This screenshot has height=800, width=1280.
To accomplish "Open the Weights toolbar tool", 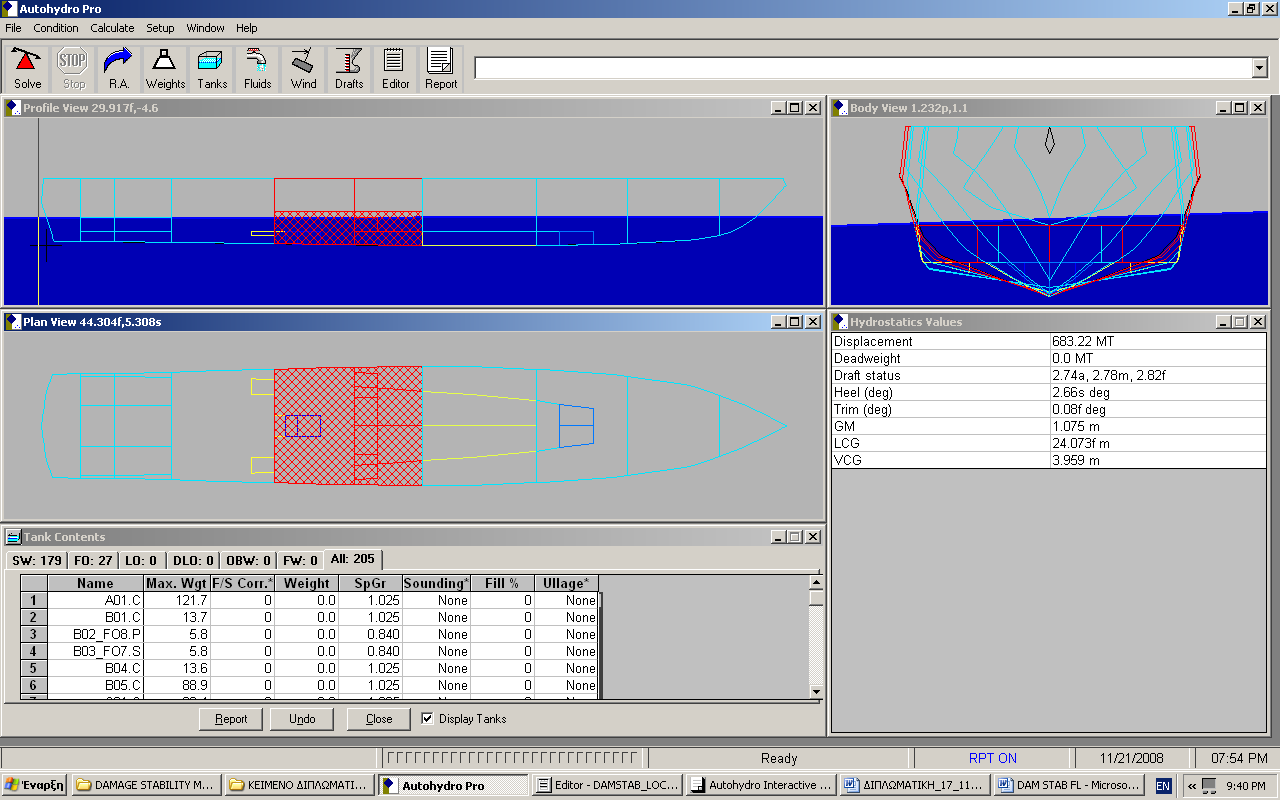I will tap(165, 68).
